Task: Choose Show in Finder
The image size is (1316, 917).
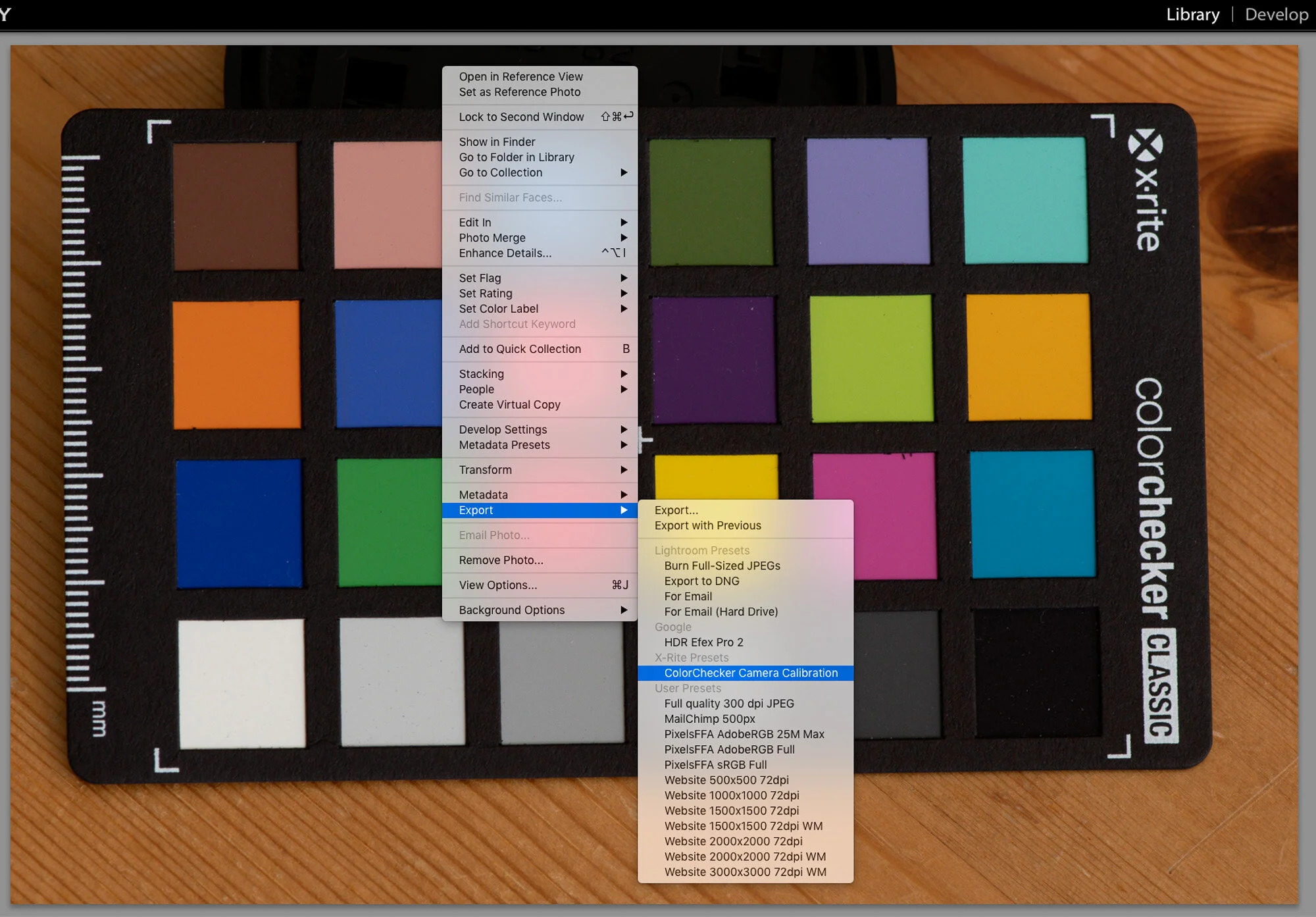Action: [540, 142]
